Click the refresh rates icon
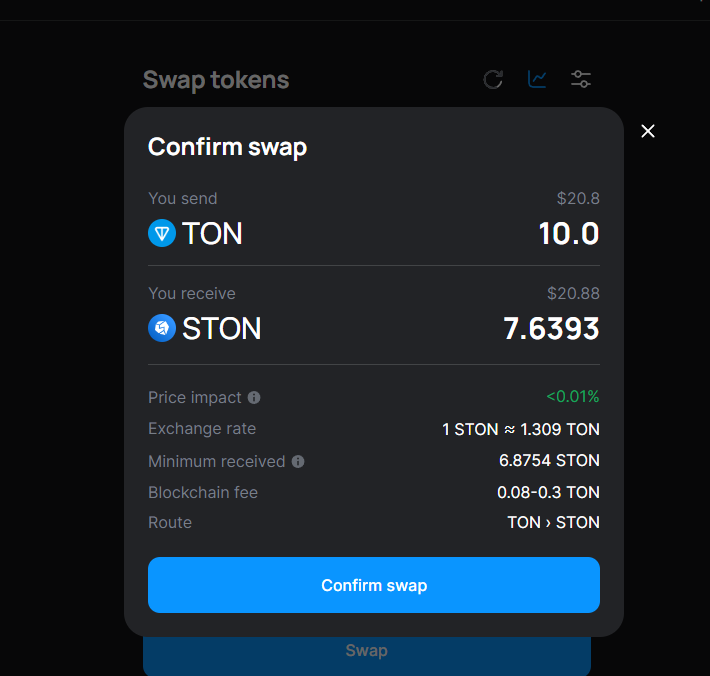Image resolution: width=710 pixels, height=676 pixels. (493, 79)
